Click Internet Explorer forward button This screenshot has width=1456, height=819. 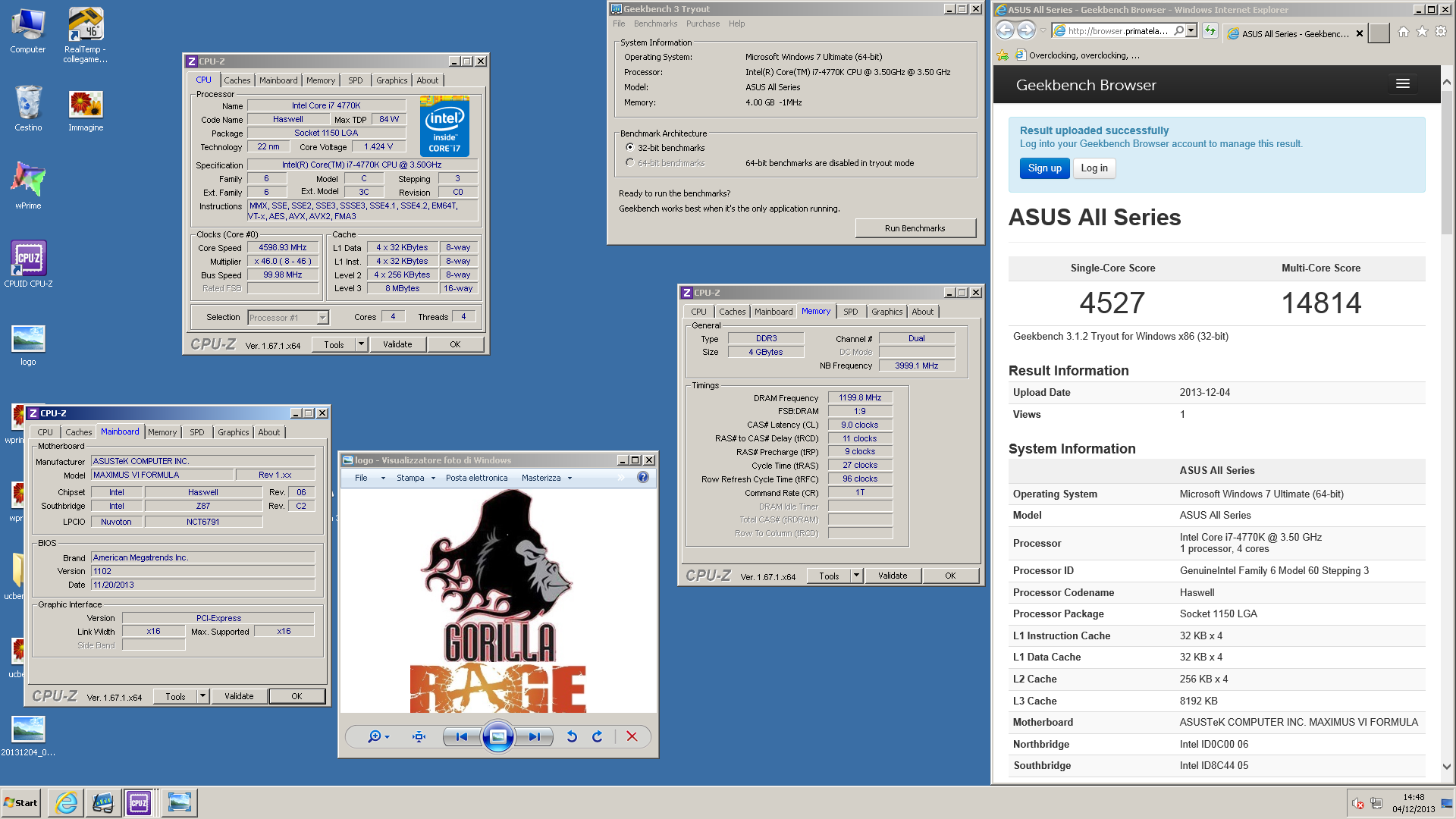(x=1026, y=30)
